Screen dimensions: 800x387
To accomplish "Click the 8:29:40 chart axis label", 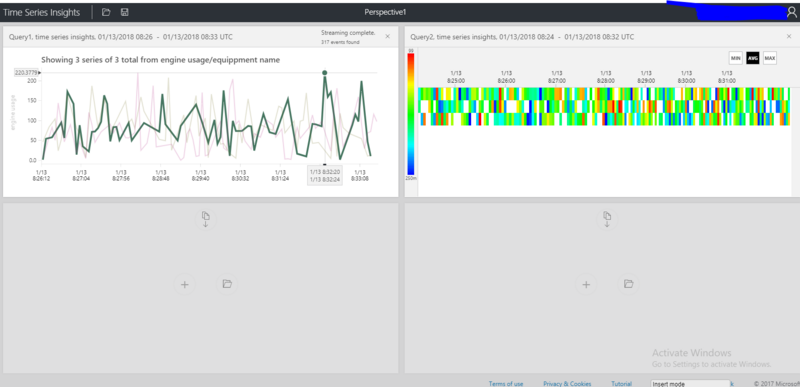I will pyautogui.click(x=201, y=175).
